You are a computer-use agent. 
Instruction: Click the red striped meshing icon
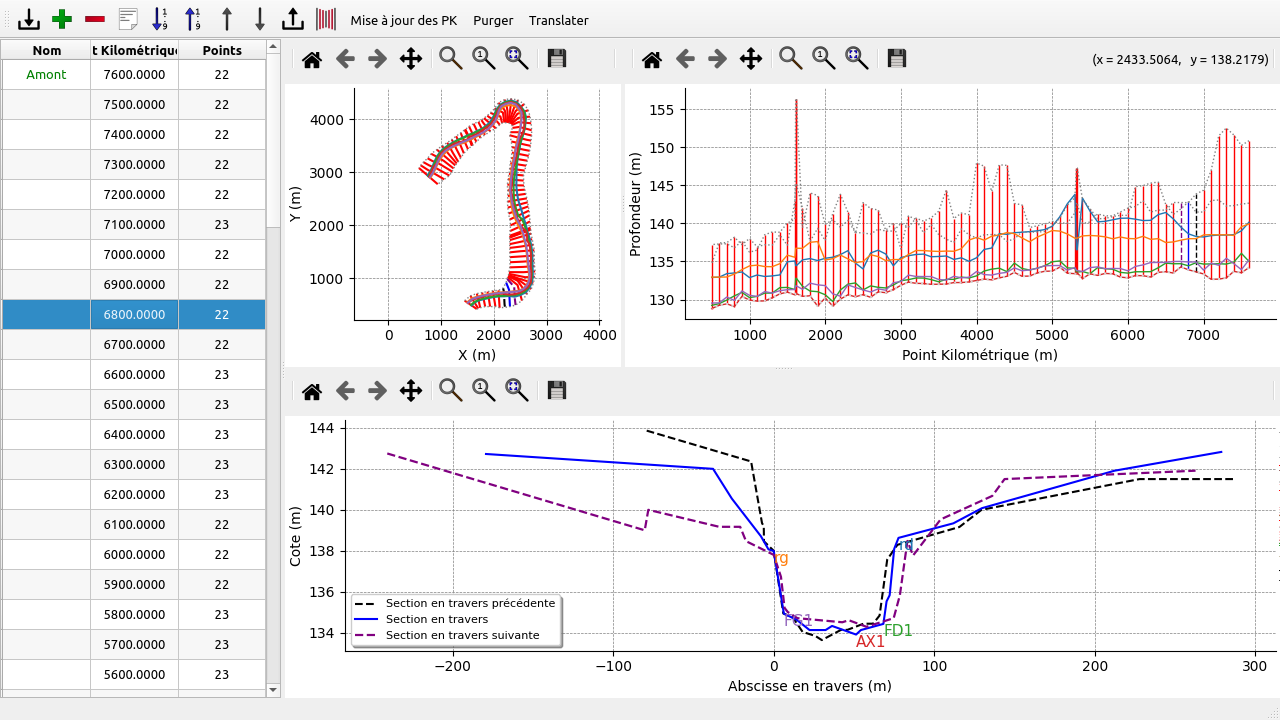(326, 19)
